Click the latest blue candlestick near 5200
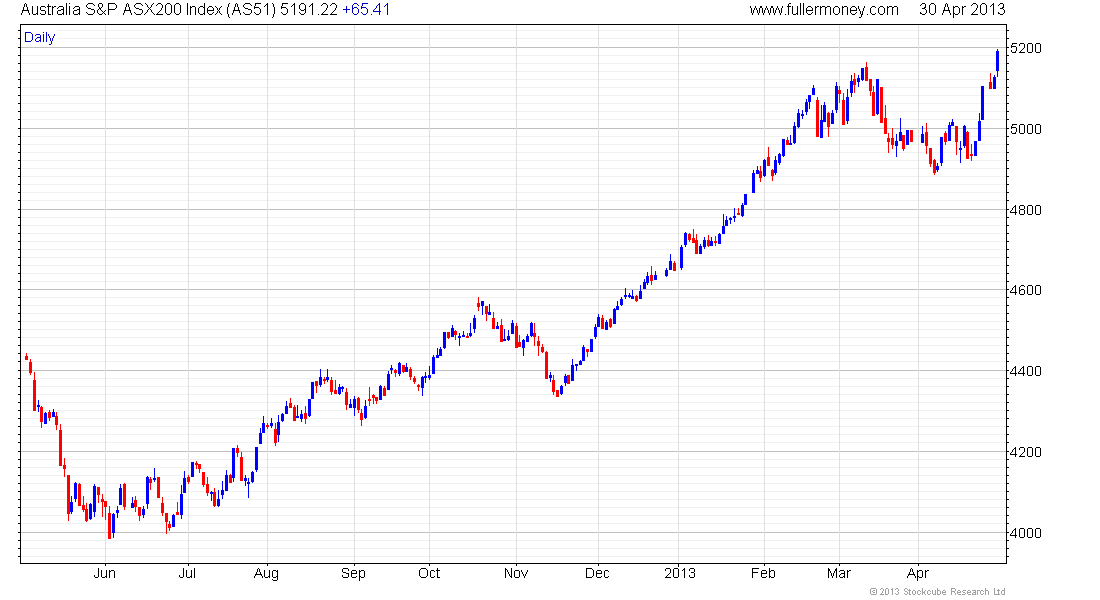The height and width of the screenshot is (600, 1100). (x=998, y=60)
